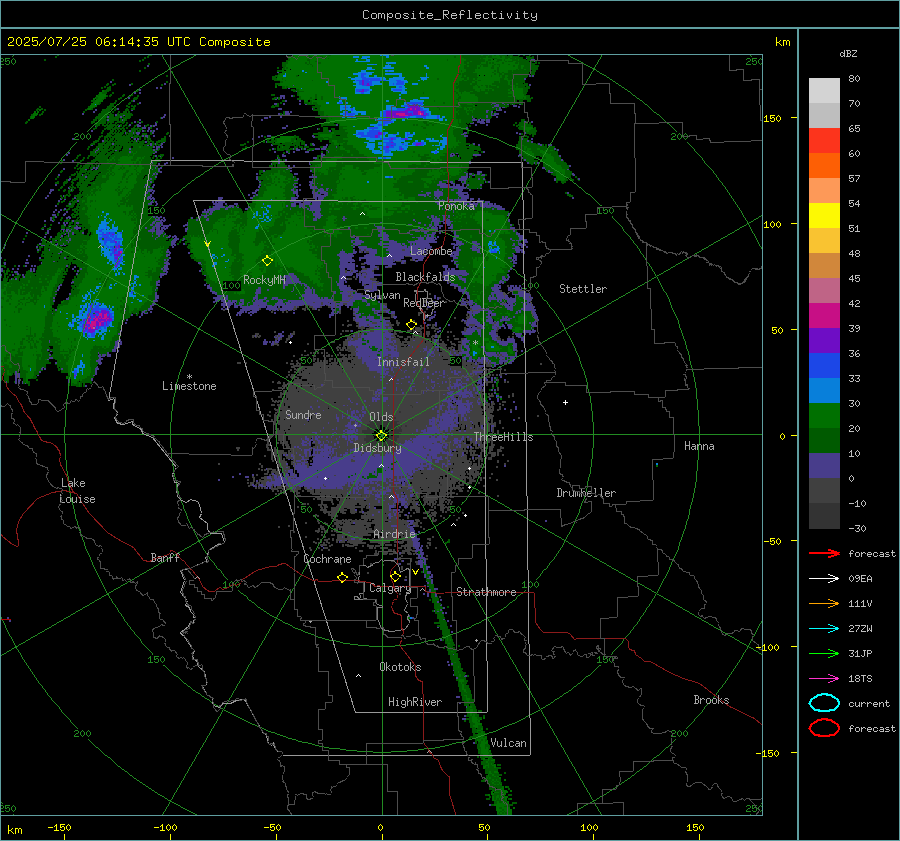Click the Sundre label
This screenshot has height=841, width=900.
tap(303, 415)
